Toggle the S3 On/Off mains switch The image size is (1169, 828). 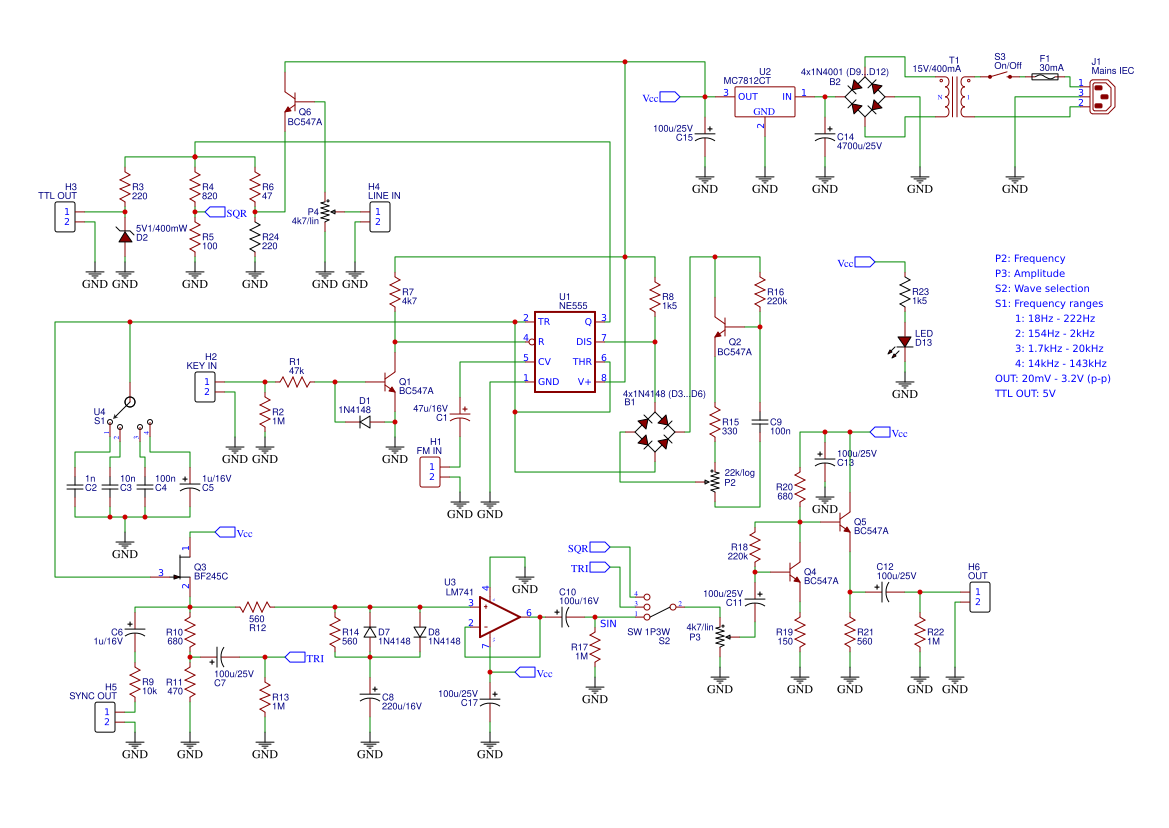998,76
